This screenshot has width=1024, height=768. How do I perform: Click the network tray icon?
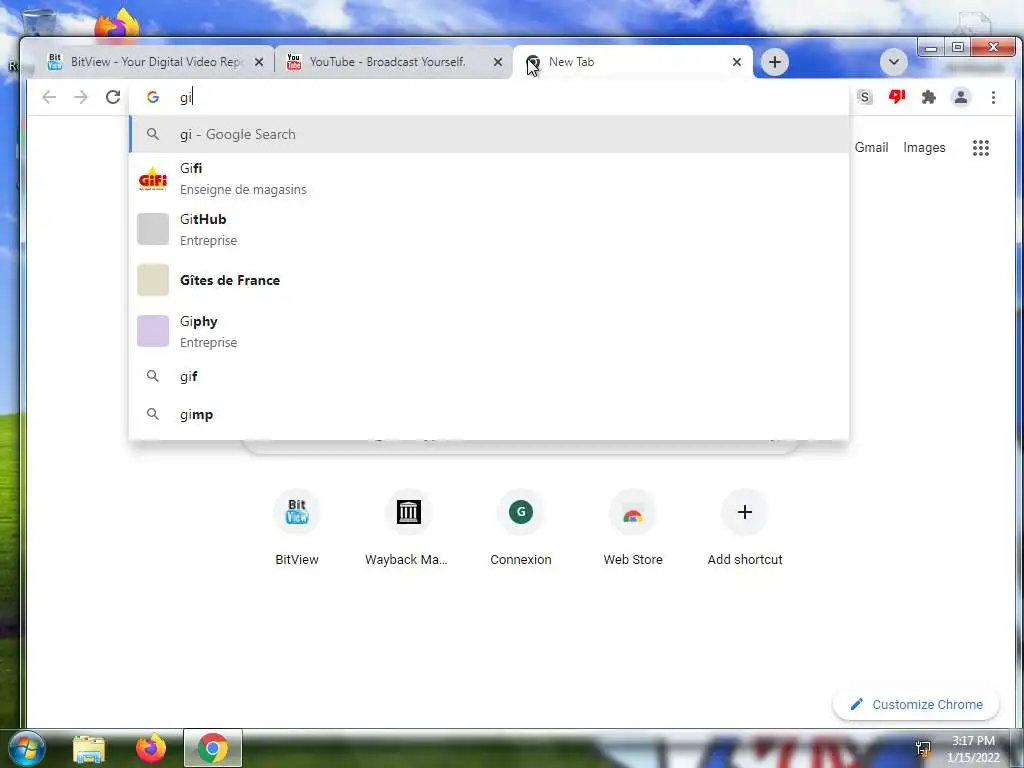923,748
